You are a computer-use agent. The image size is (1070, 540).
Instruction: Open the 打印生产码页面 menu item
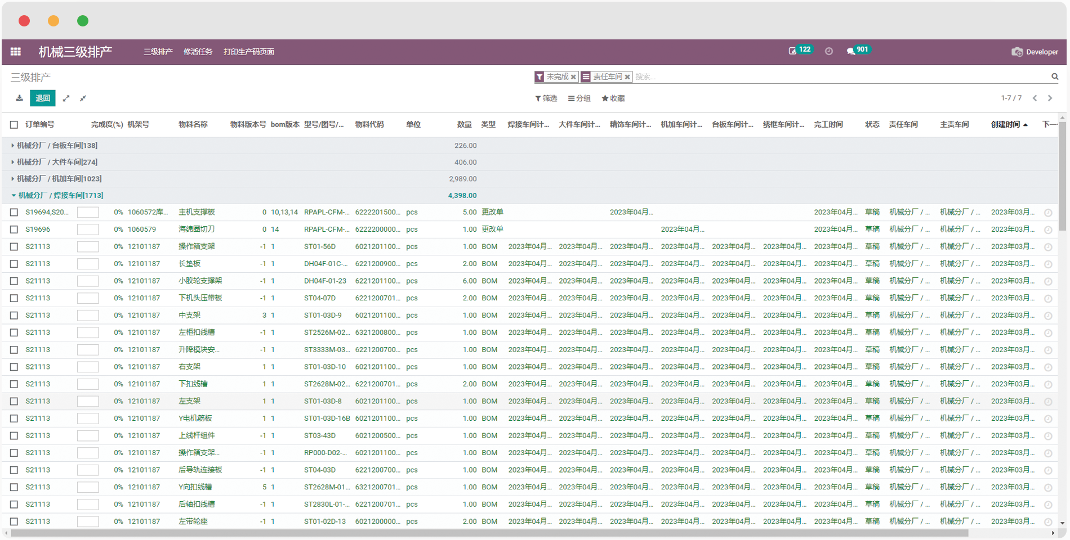[x=249, y=51]
